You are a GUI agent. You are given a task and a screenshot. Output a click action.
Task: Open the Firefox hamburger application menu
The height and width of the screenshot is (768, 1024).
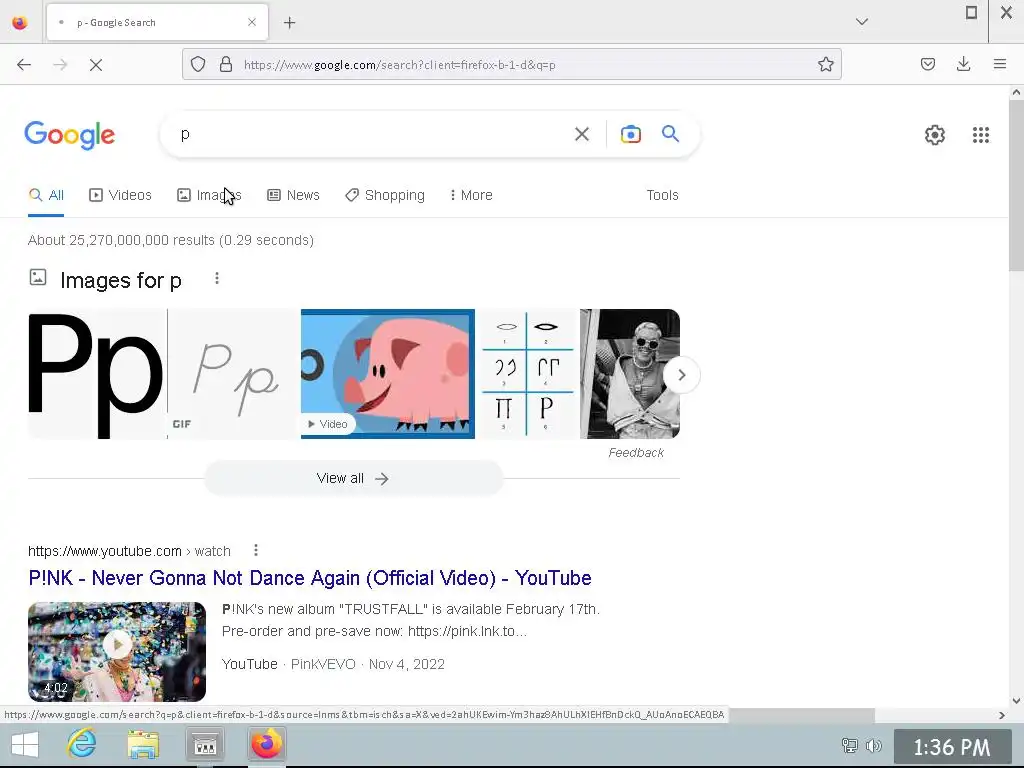click(x=999, y=64)
